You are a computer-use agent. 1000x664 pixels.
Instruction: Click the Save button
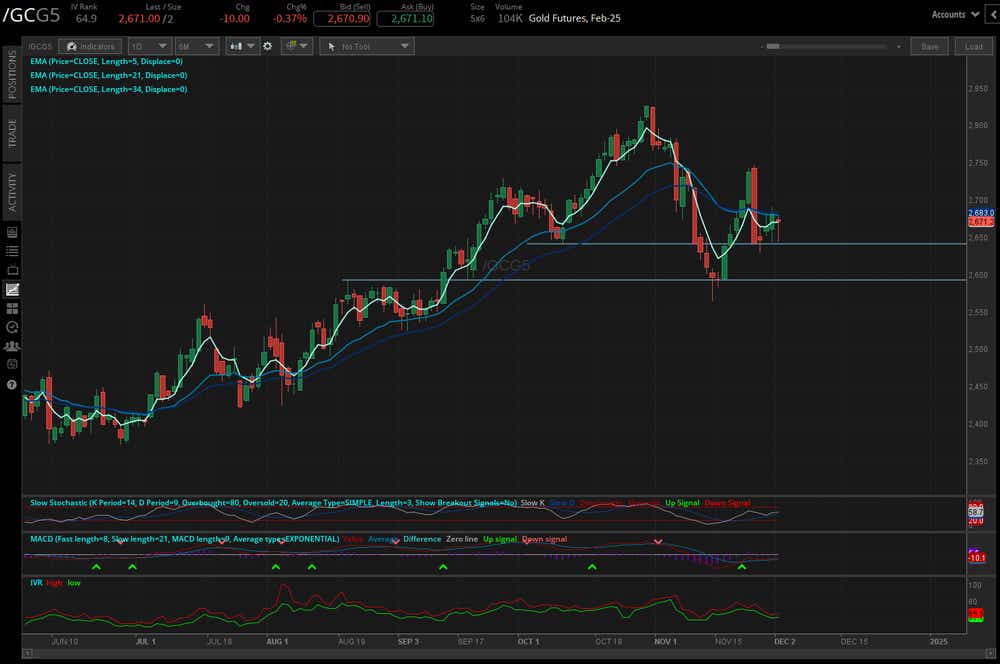tap(929, 46)
